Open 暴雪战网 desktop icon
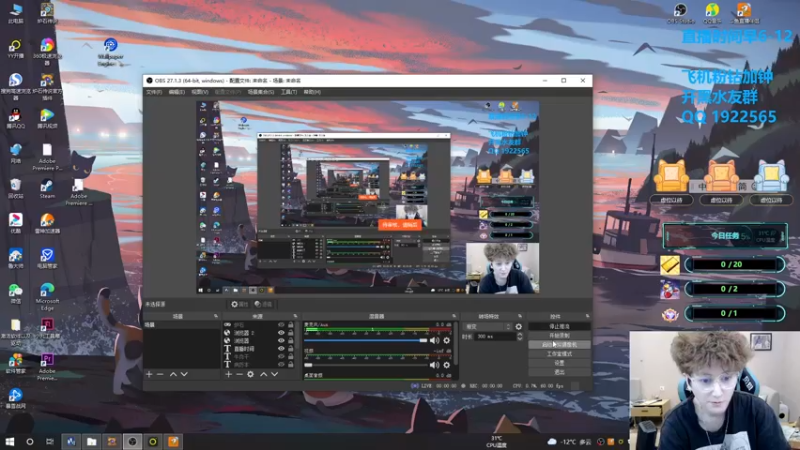The width and height of the screenshot is (800, 450). 15,399
